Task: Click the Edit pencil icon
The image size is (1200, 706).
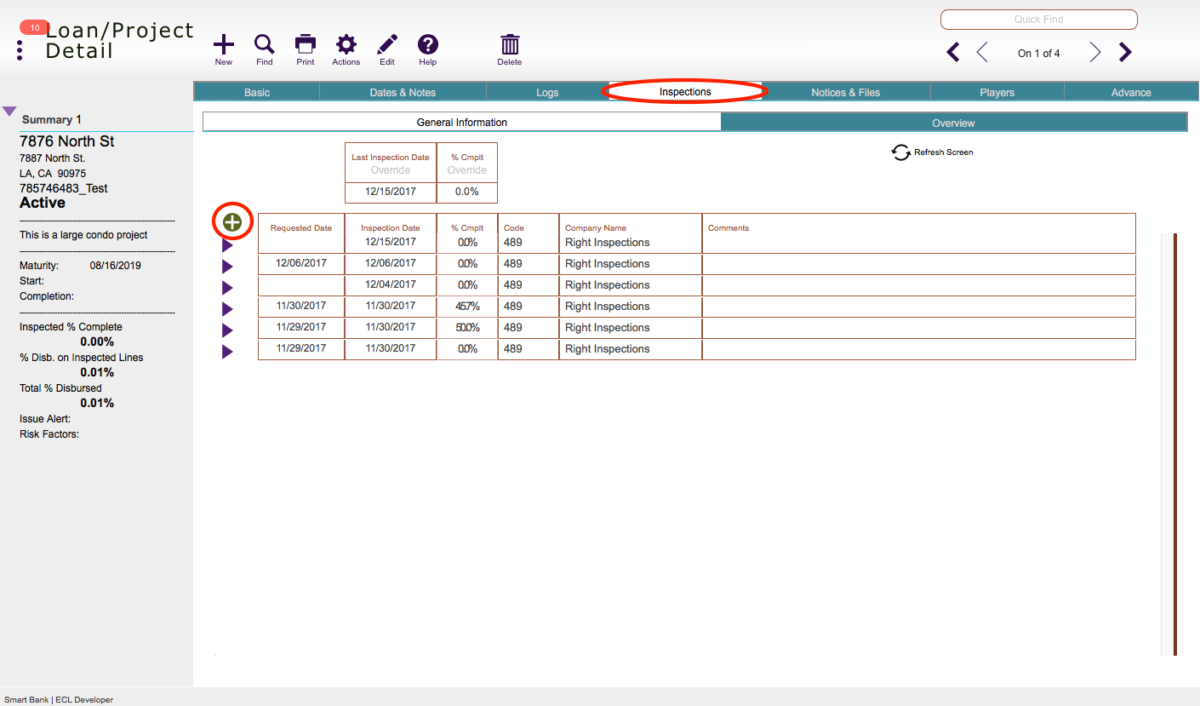Action: tap(386, 45)
